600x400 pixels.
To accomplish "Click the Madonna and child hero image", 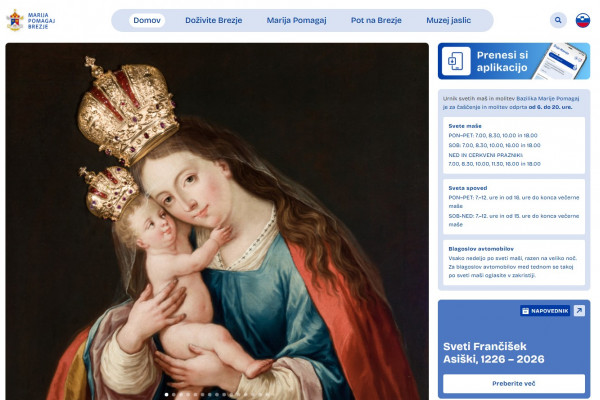I will 217,221.
